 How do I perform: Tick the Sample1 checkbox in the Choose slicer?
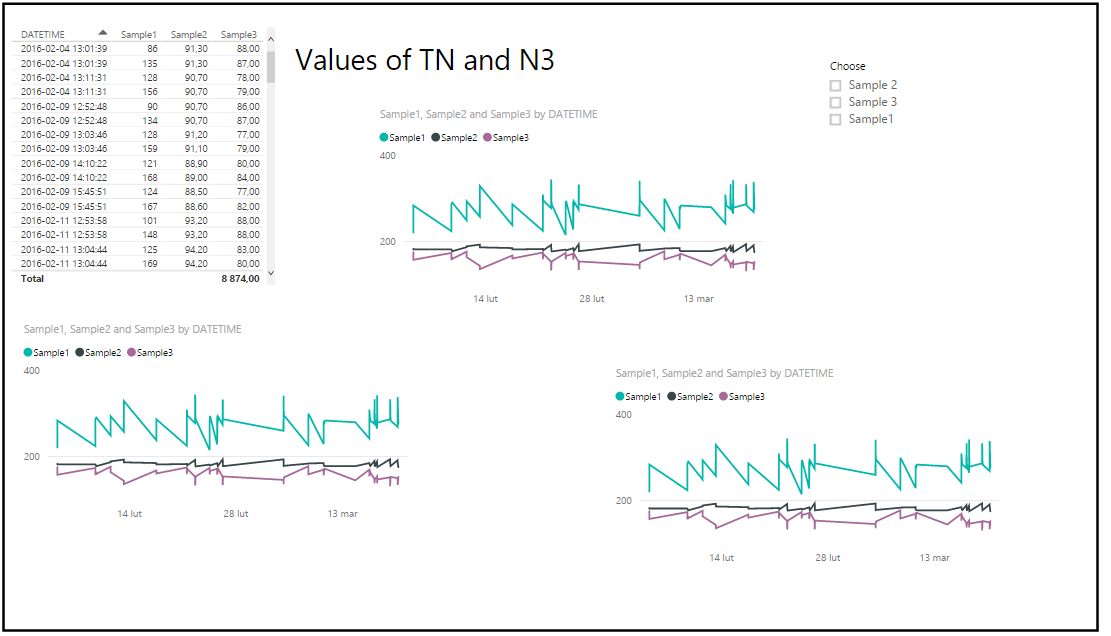835,120
